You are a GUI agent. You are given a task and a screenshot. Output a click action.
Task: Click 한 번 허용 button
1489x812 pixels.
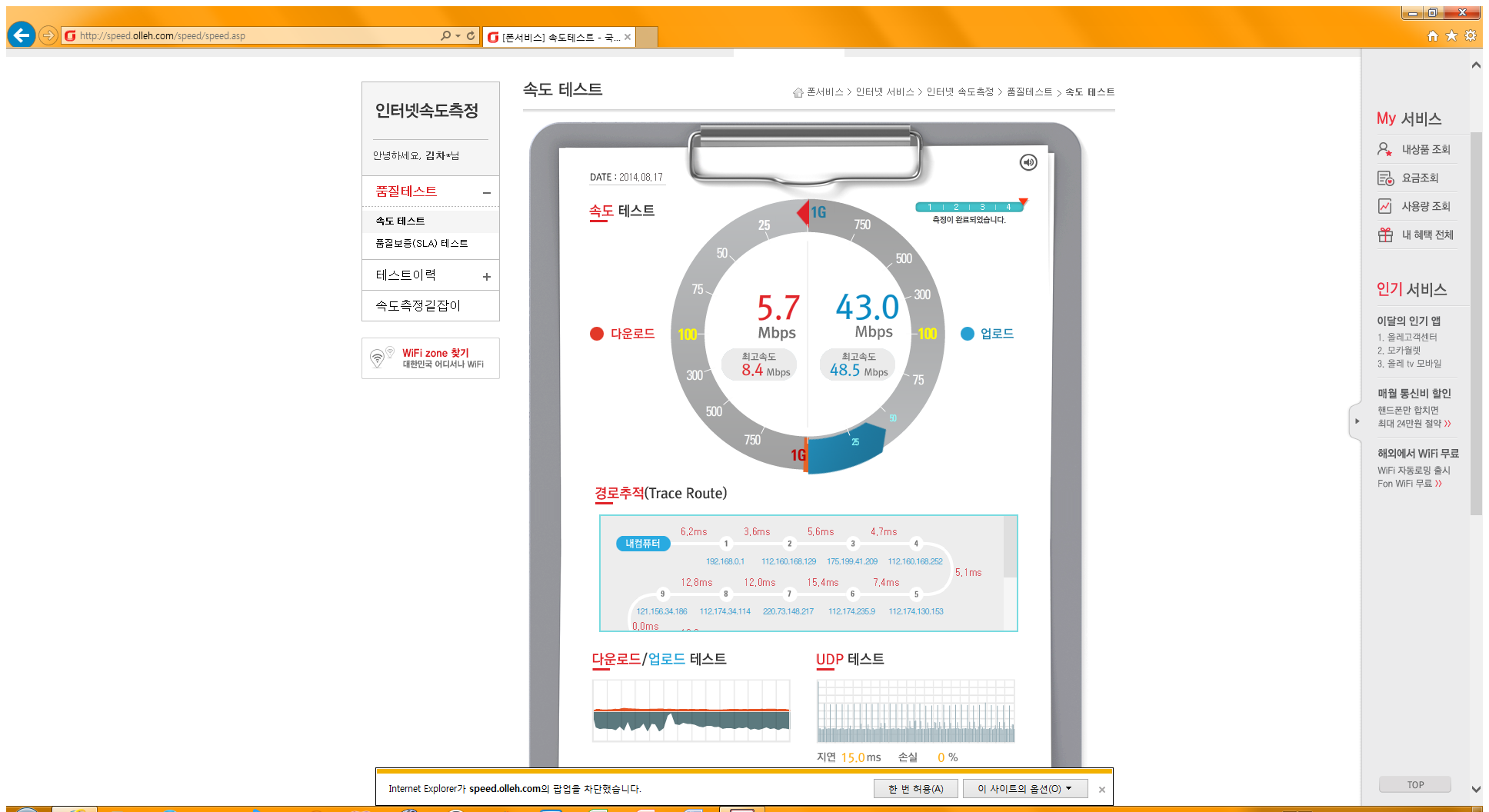[x=916, y=789]
